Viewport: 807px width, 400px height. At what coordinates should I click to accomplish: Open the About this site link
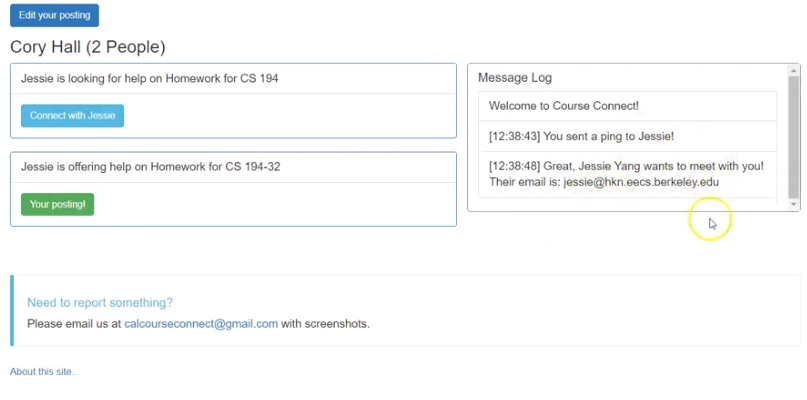44,372
